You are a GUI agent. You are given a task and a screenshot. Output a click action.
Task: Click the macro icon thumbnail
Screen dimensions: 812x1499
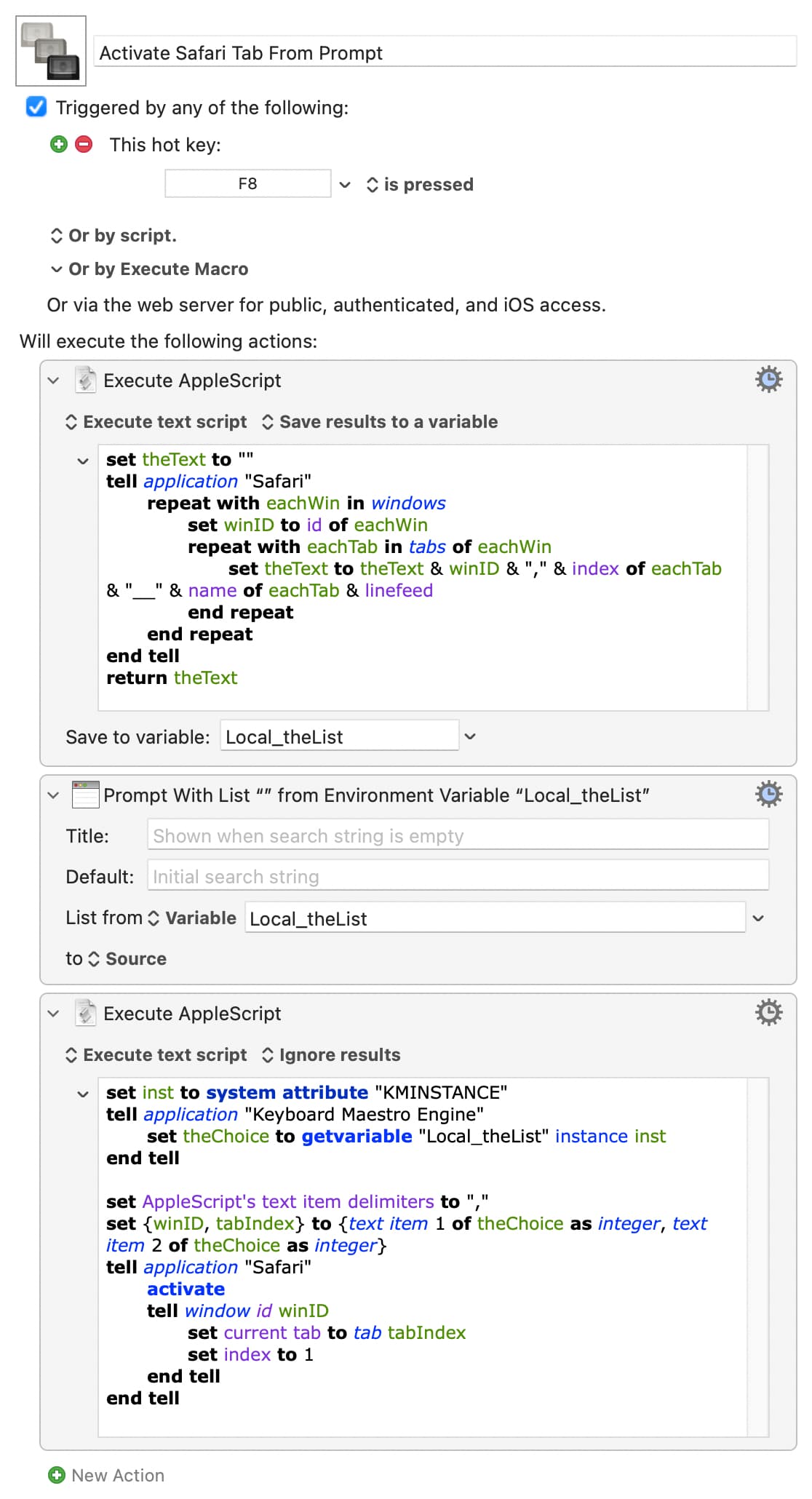pos(51,51)
